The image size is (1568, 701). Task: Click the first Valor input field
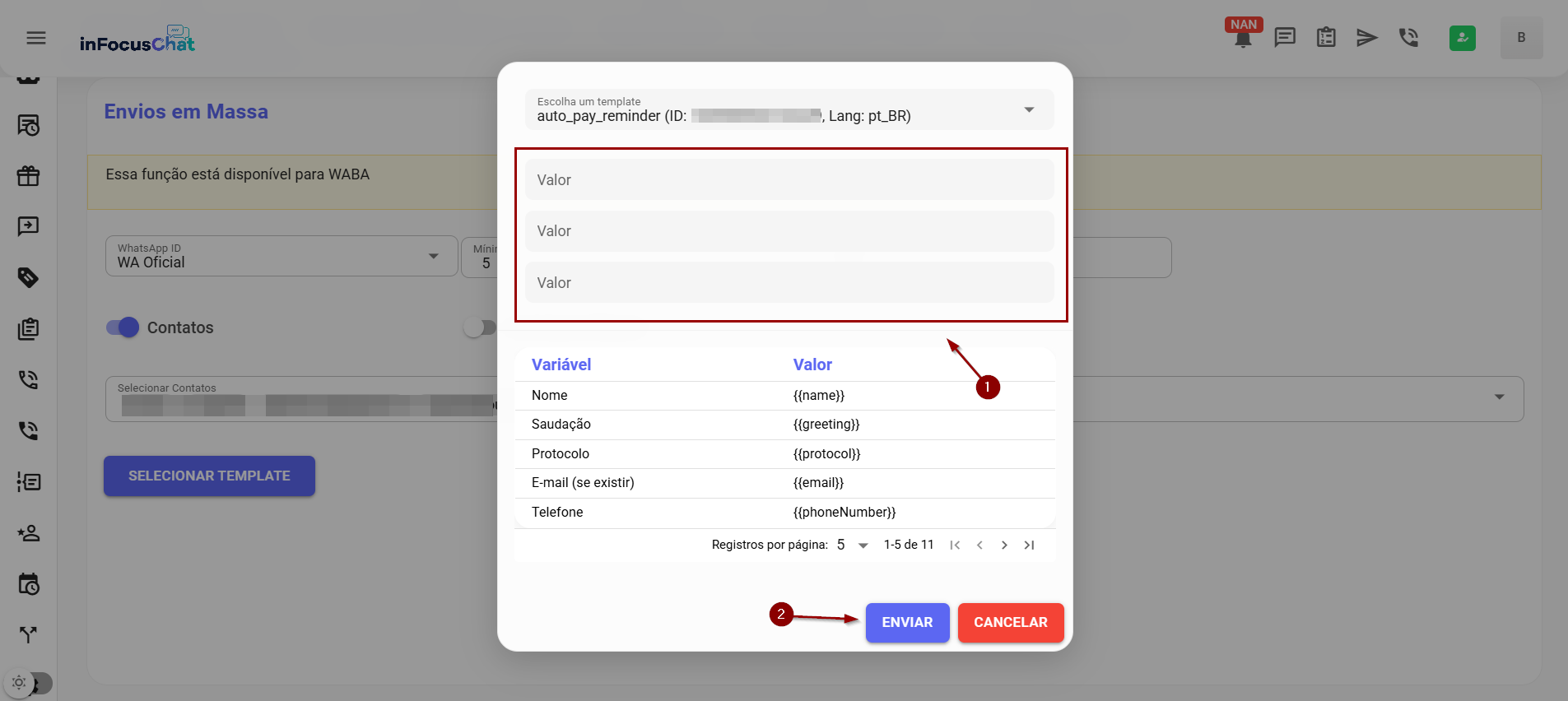(x=789, y=180)
